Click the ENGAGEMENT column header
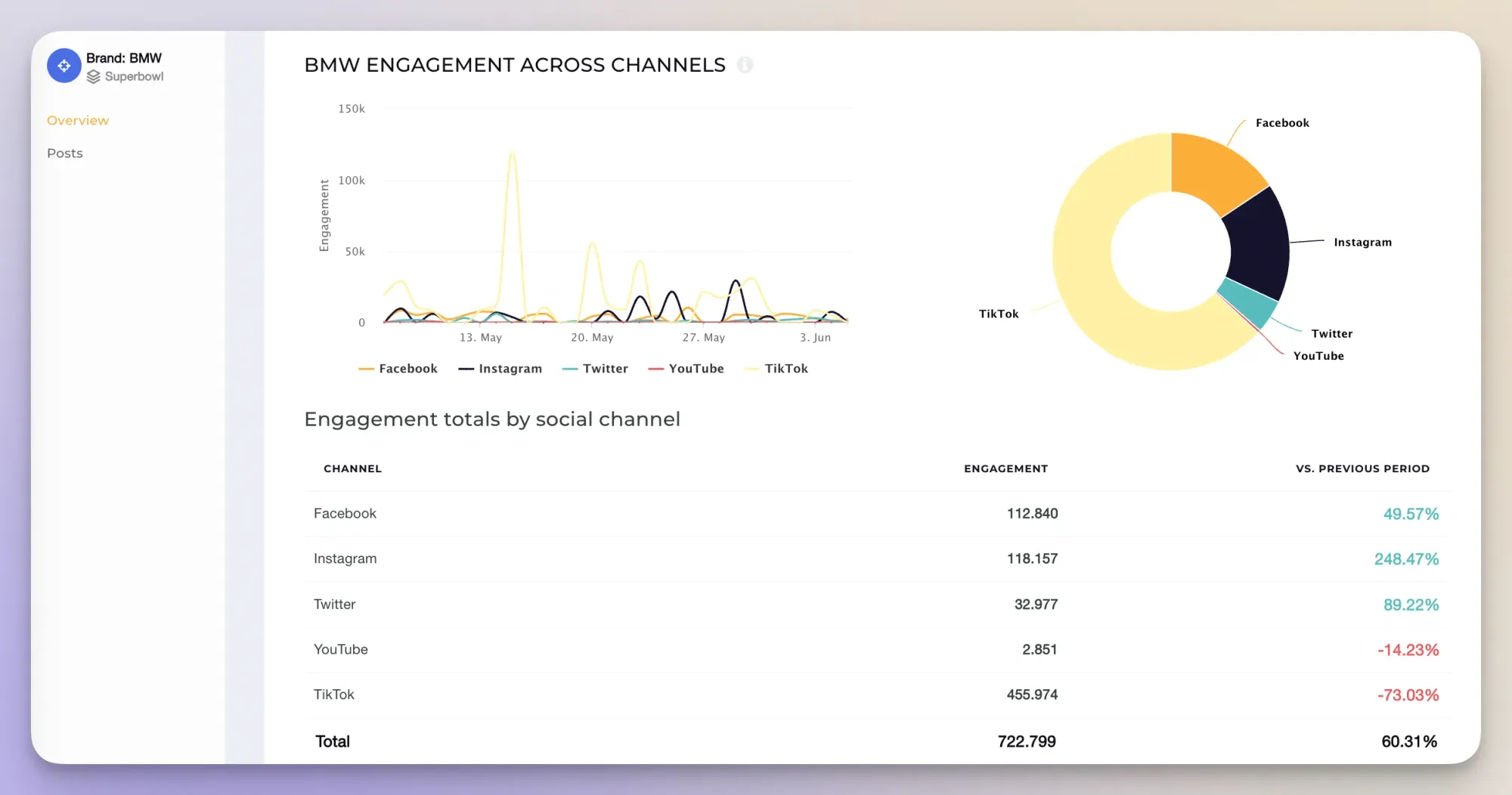Image resolution: width=1512 pixels, height=795 pixels. point(1005,469)
